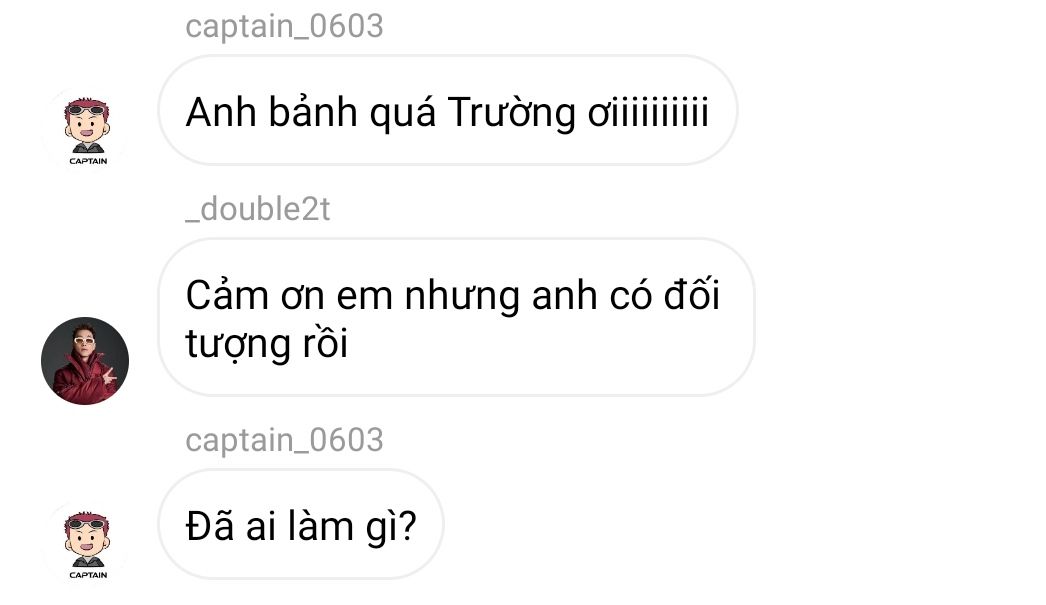Click "tượng rồi" on the reply's second line
The height and width of the screenshot is (605, 1046).
[266, 344]
